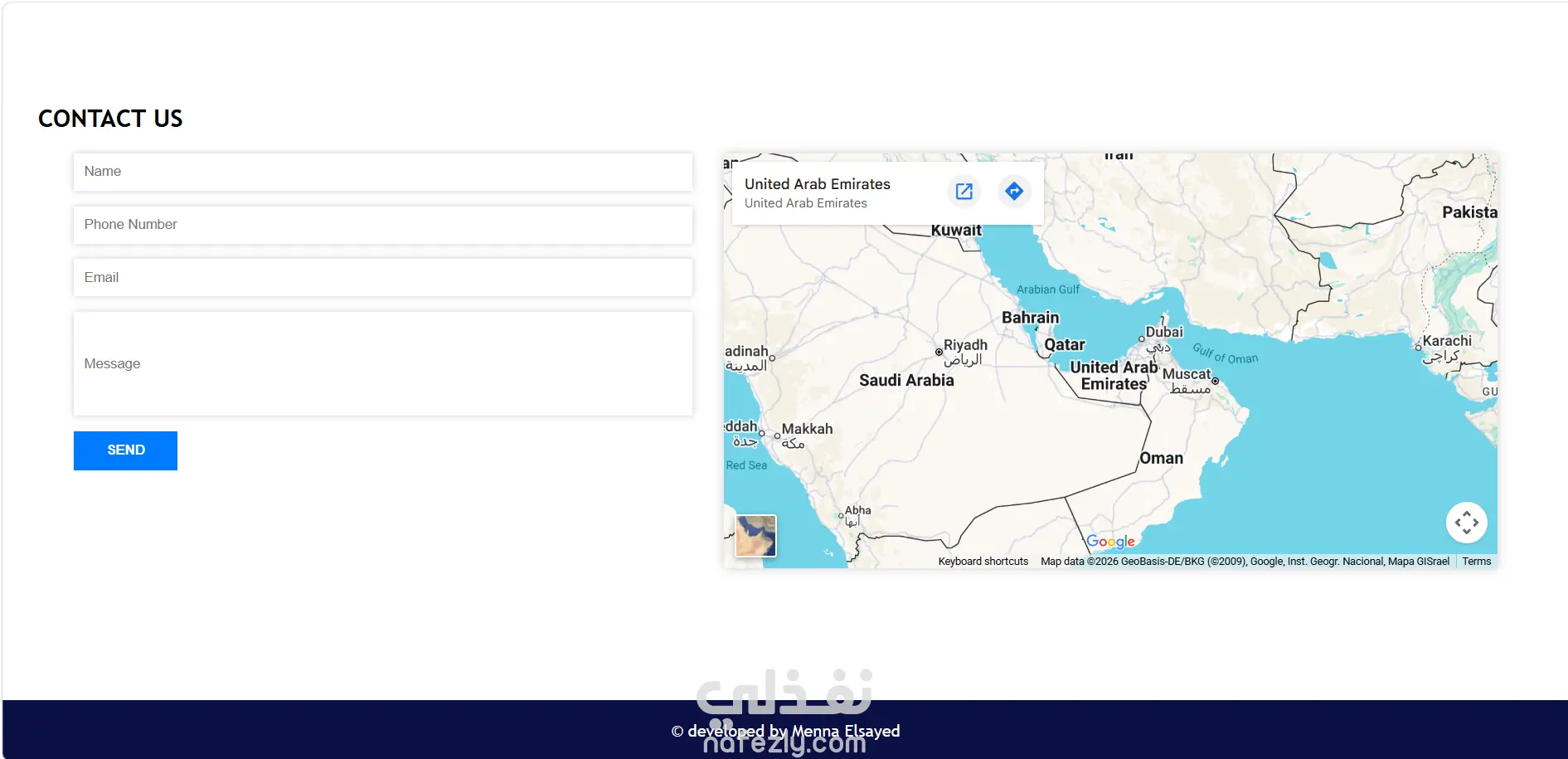1568x759 pixels.
Task: Open larger map view icon
Action: pyautogui.click(x=964, y=192)
